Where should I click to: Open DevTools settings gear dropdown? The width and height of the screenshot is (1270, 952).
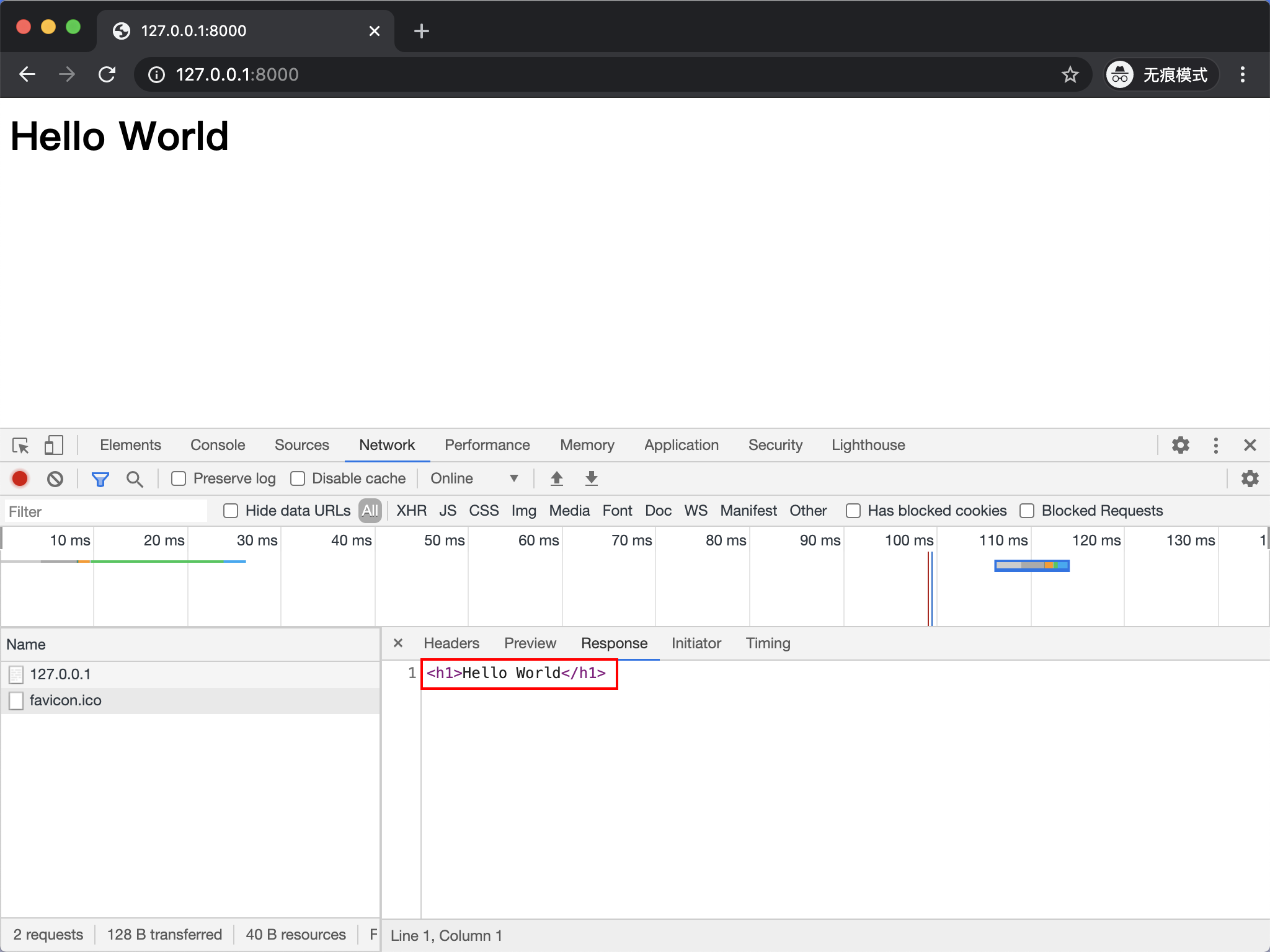pyautogui.click(x=1181, y=445)
